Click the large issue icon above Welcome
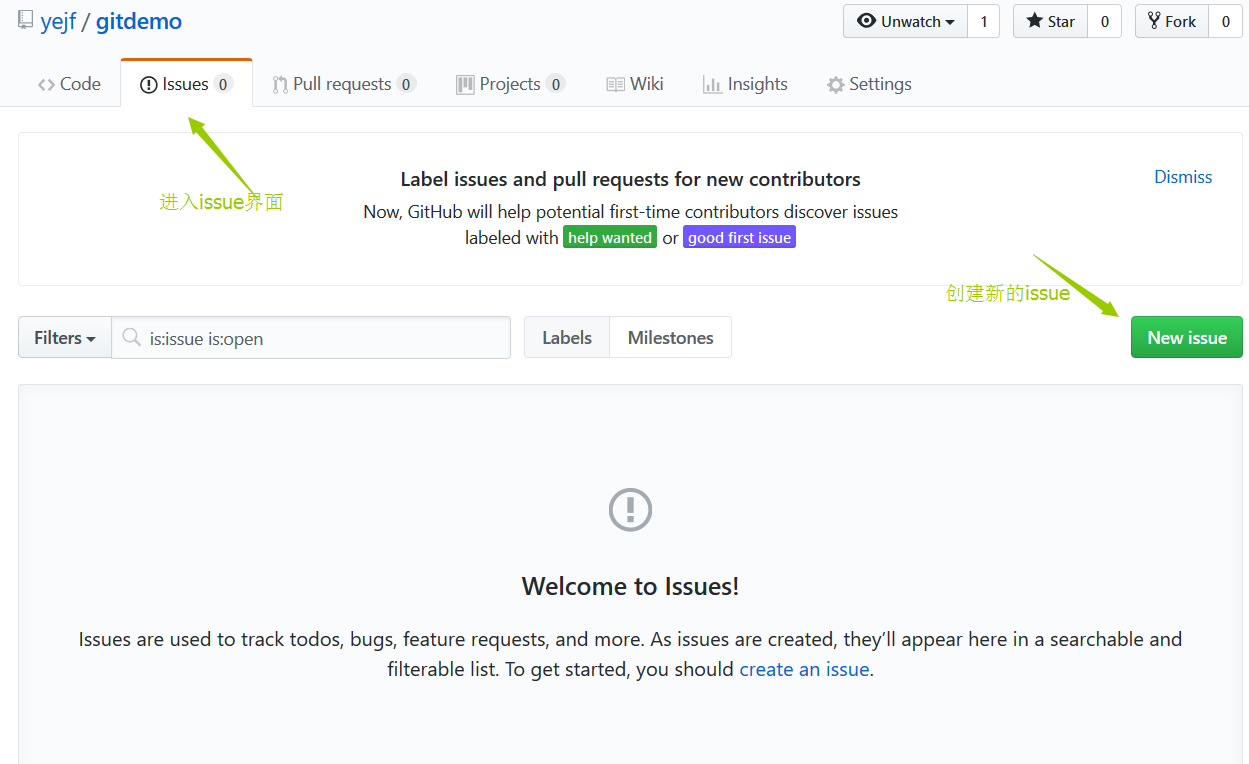 pyautogui.click(x=631, y=510)
